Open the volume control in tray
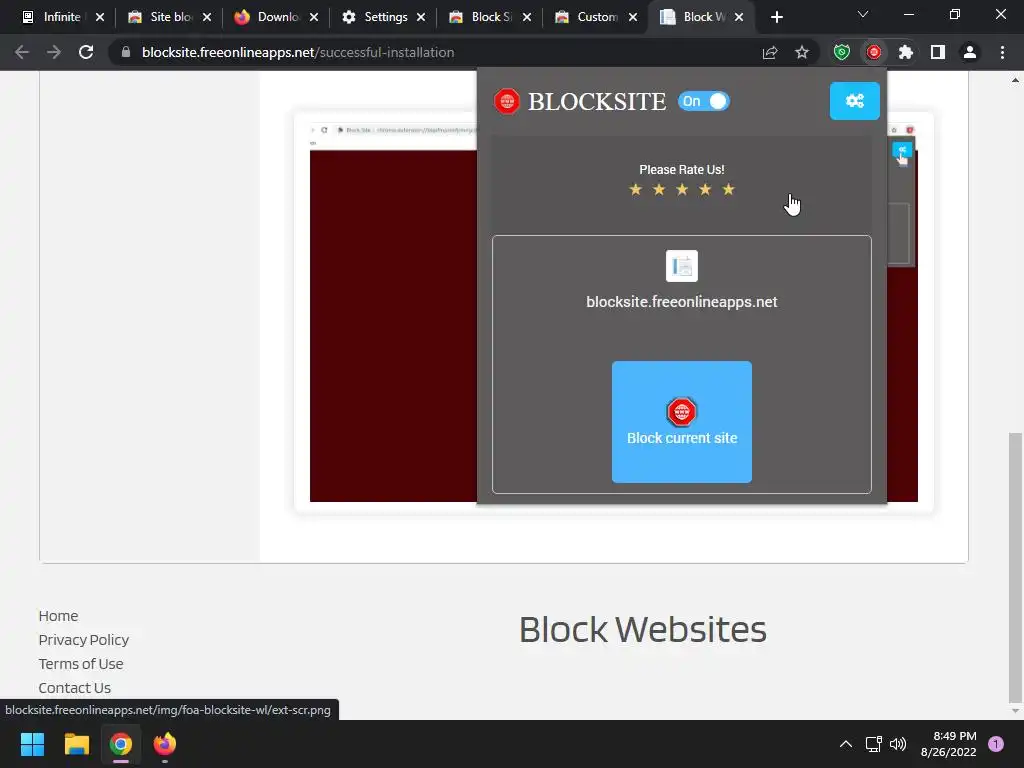This screenshot has height=768, width=1024. pos(898,744)
